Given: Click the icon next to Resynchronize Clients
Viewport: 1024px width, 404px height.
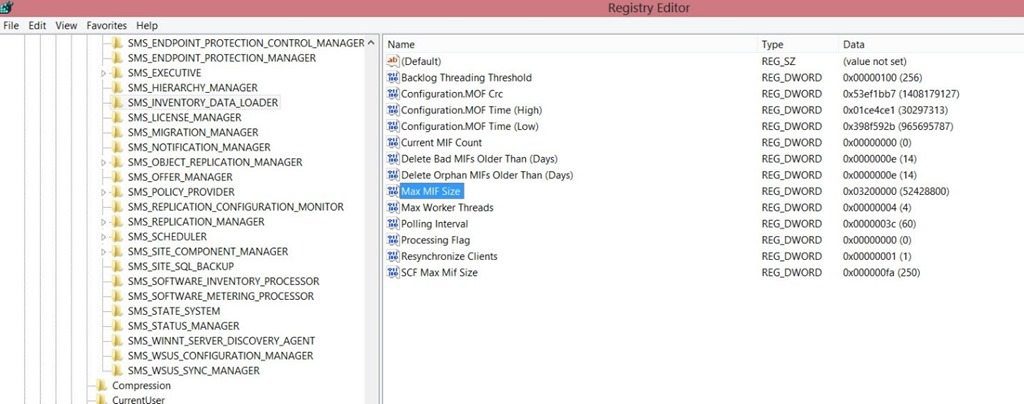Looking at the screenshot, I should 392,256.
